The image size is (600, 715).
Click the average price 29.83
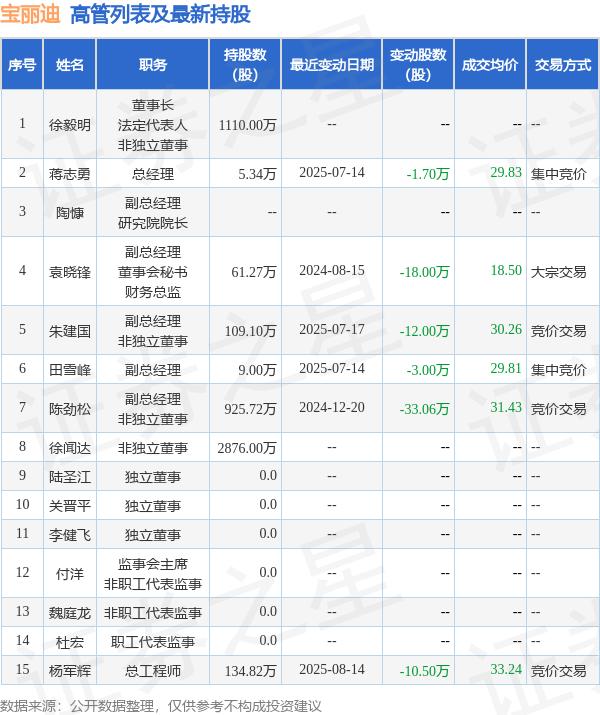[506, 172]
